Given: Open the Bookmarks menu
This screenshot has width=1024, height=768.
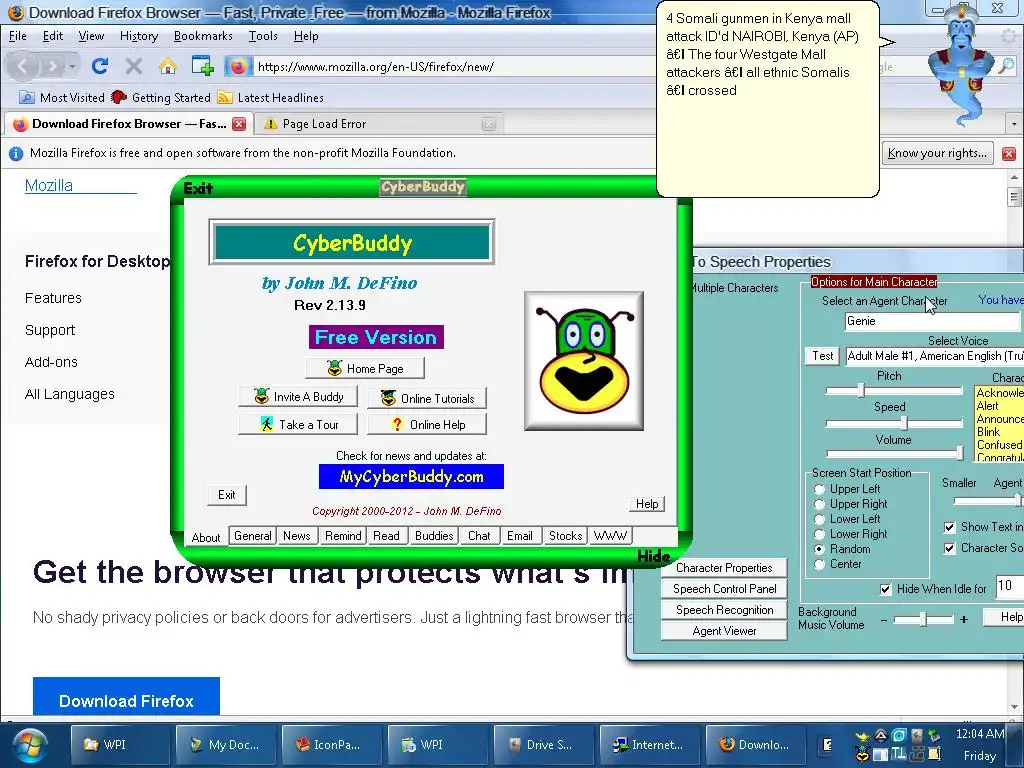Looking at the screenshot, I should tap(203, 36).
